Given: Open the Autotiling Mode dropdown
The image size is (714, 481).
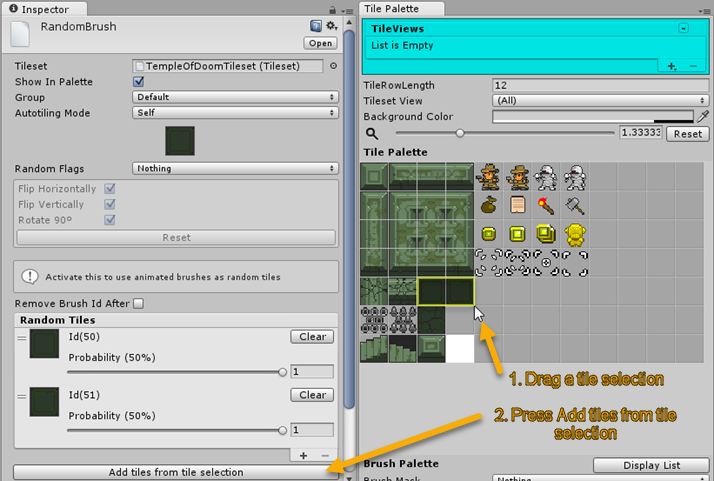Looking at the screenshot, I should tap(235, 113).
